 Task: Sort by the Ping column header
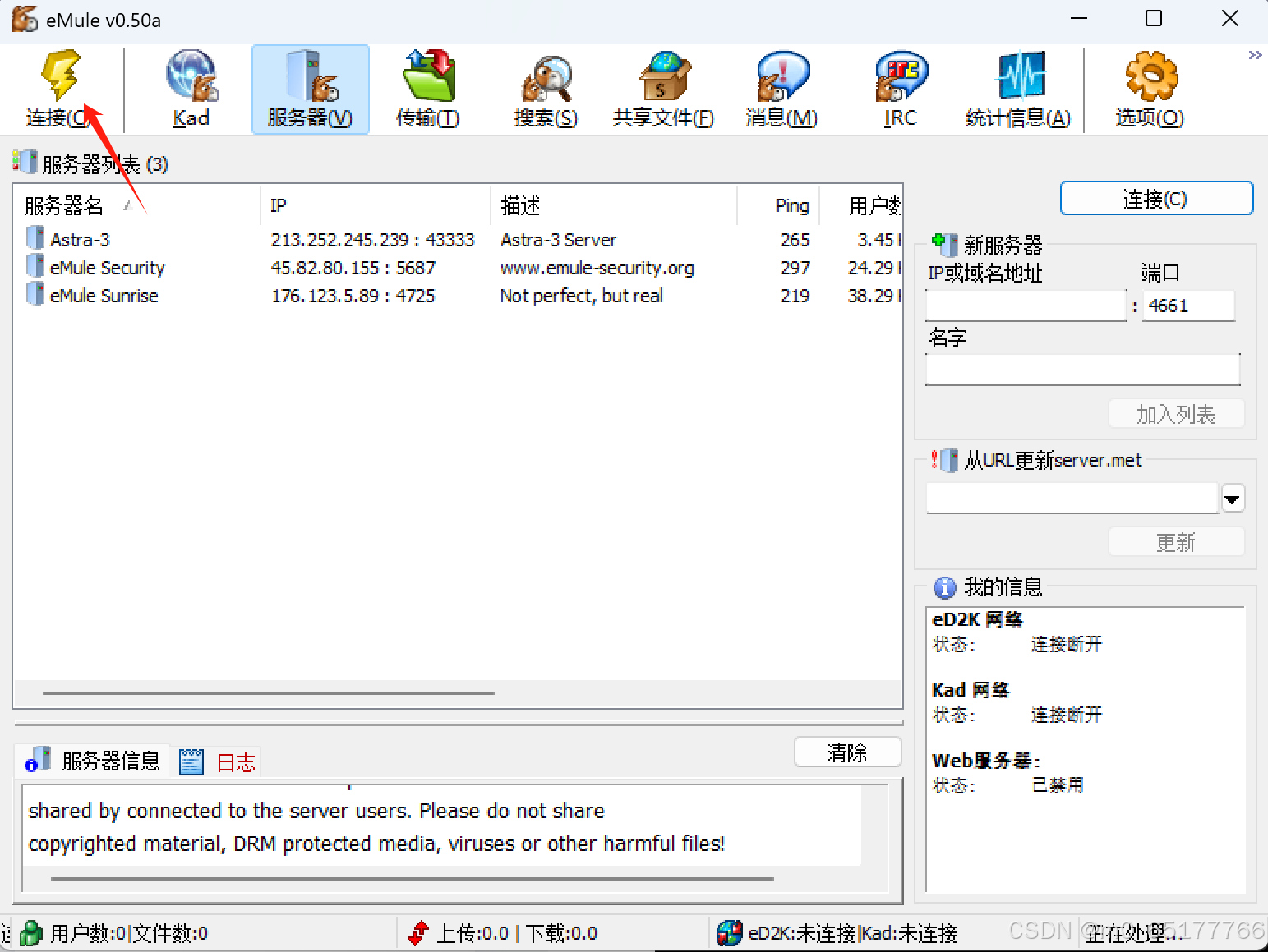[778, 205]
